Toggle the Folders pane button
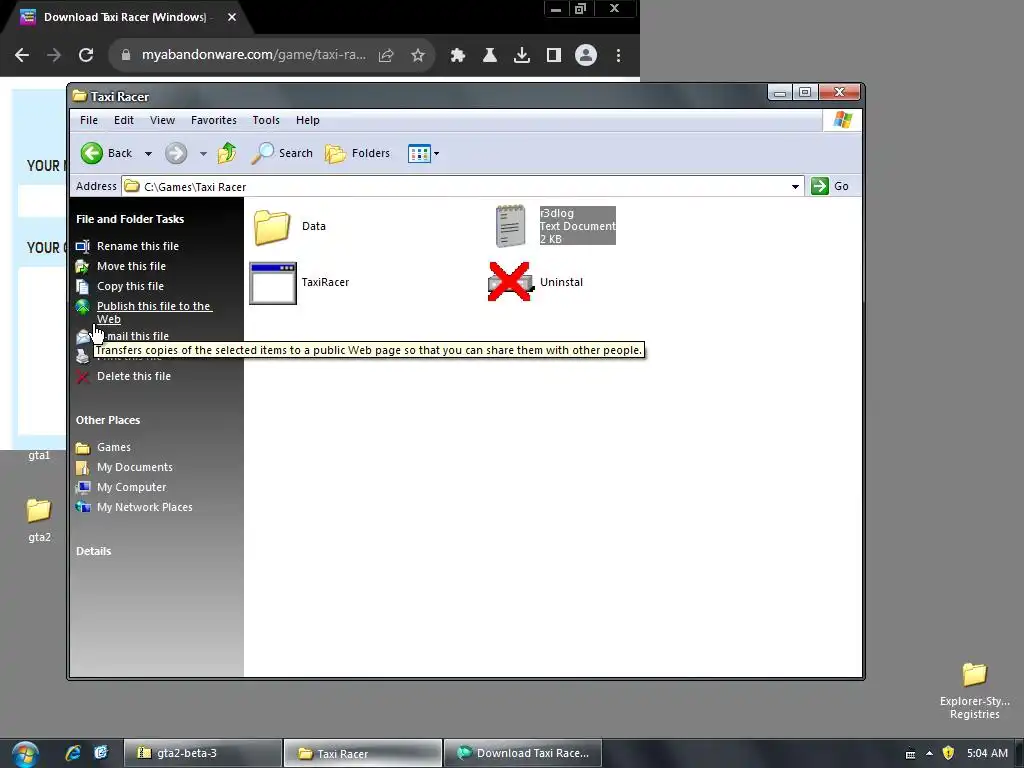Image resolution: width=1024 pixels, height=768 pixels. pyautogui.click(x=358, y=153)
